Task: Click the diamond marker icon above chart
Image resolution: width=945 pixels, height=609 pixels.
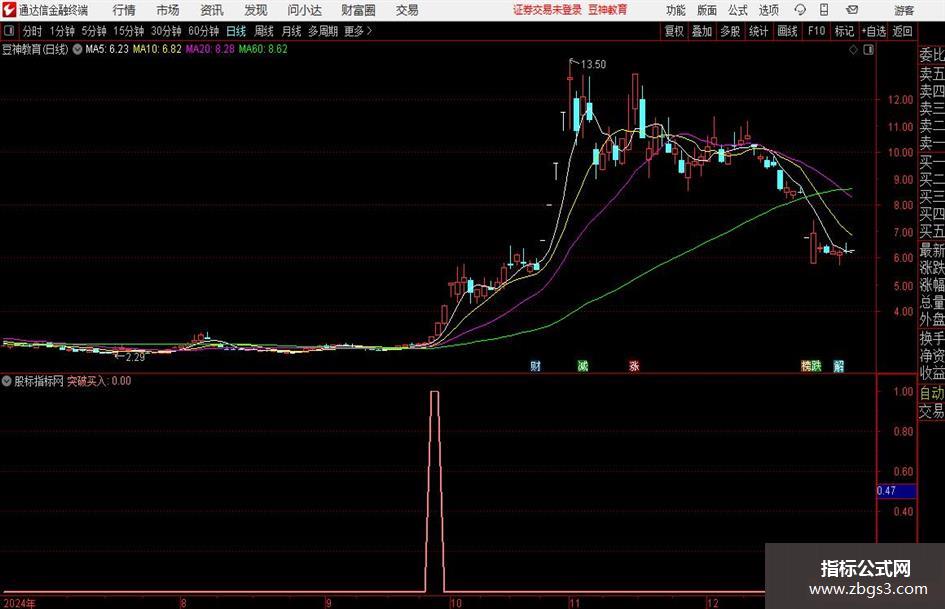Action: pos(853,50)
